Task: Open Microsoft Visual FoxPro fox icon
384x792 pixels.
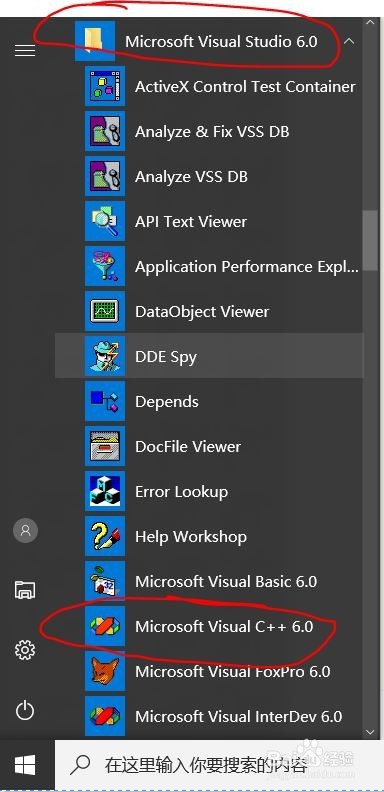Action: [x=105, y=671]
